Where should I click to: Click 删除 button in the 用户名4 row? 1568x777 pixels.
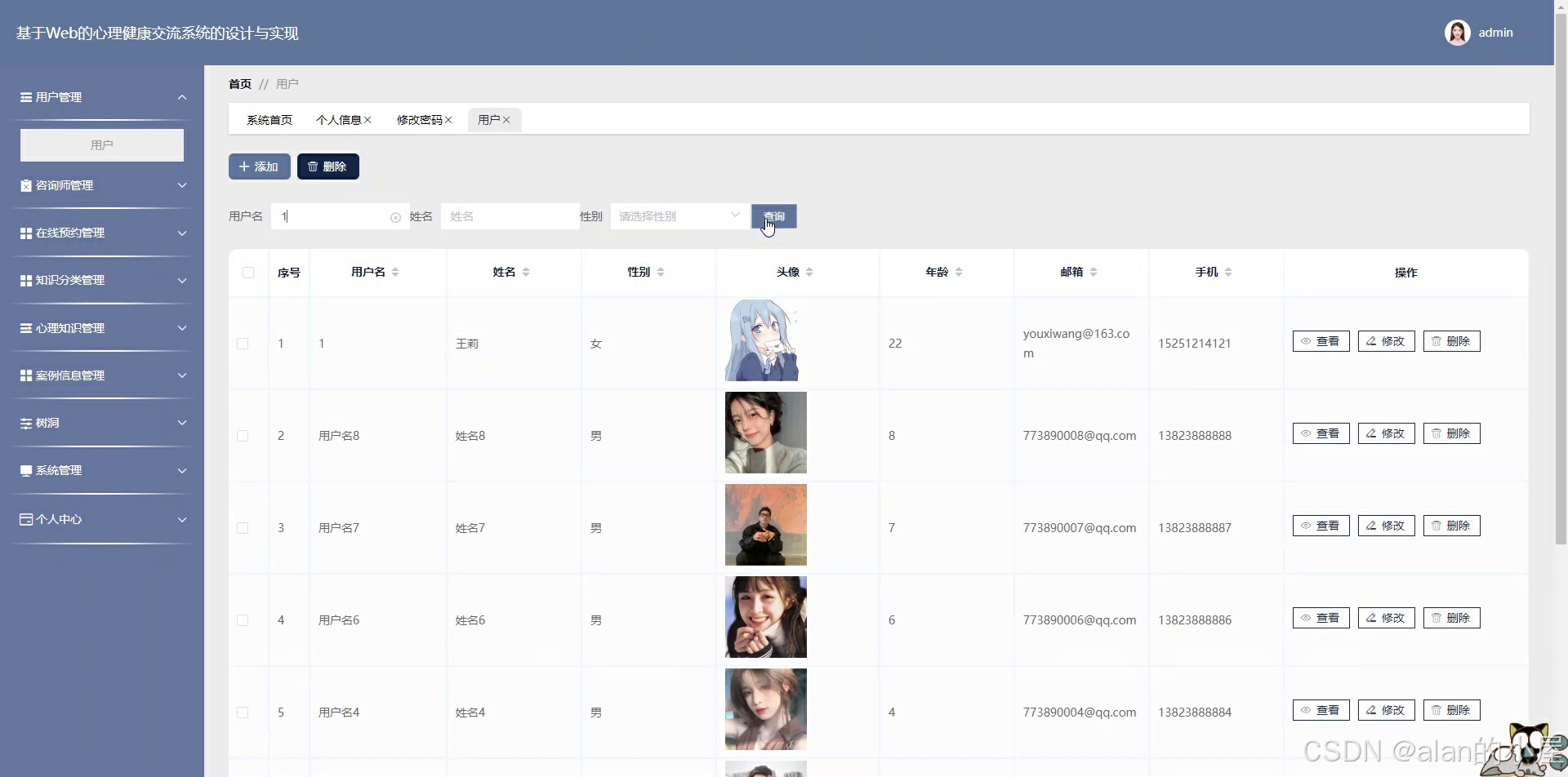1451,710
